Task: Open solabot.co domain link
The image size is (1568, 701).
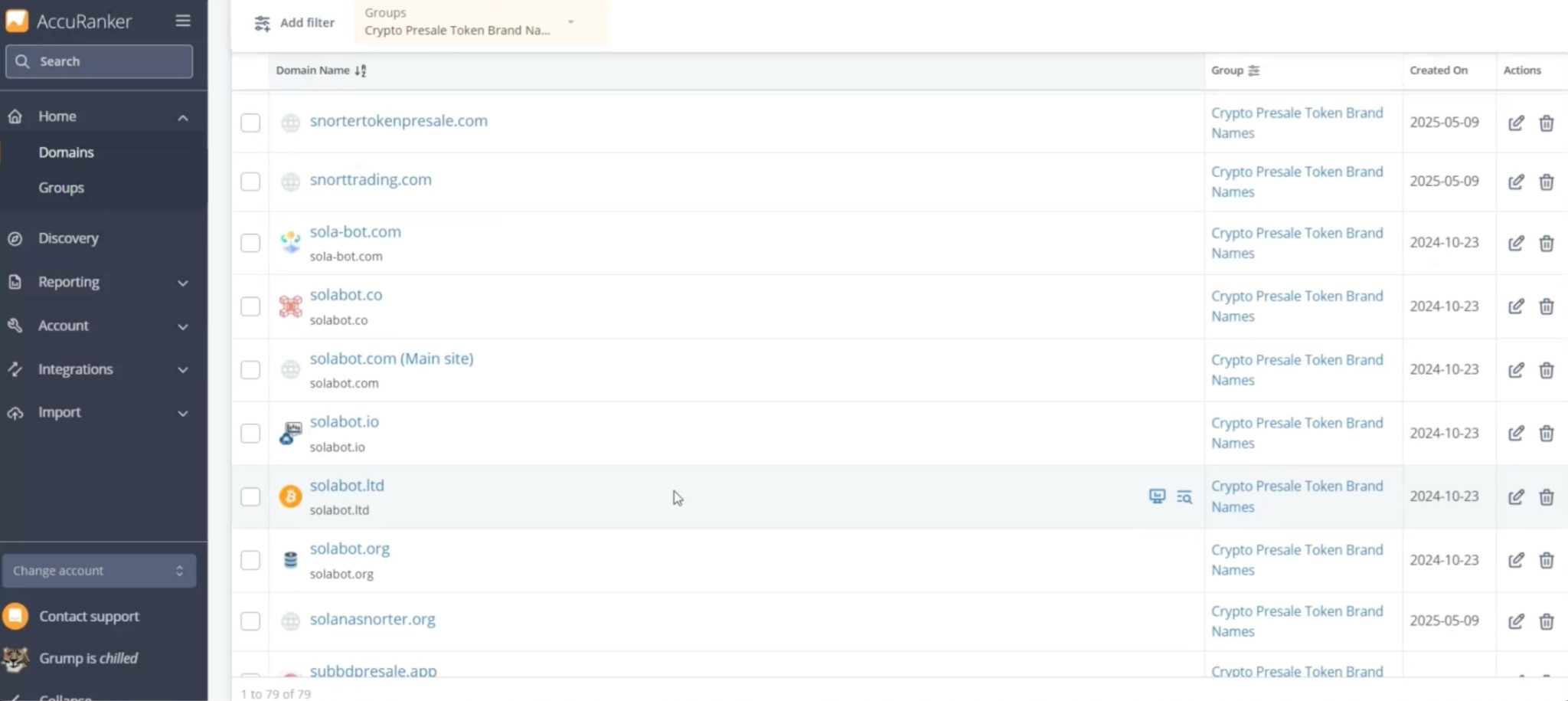Action: tap(346, 295)
